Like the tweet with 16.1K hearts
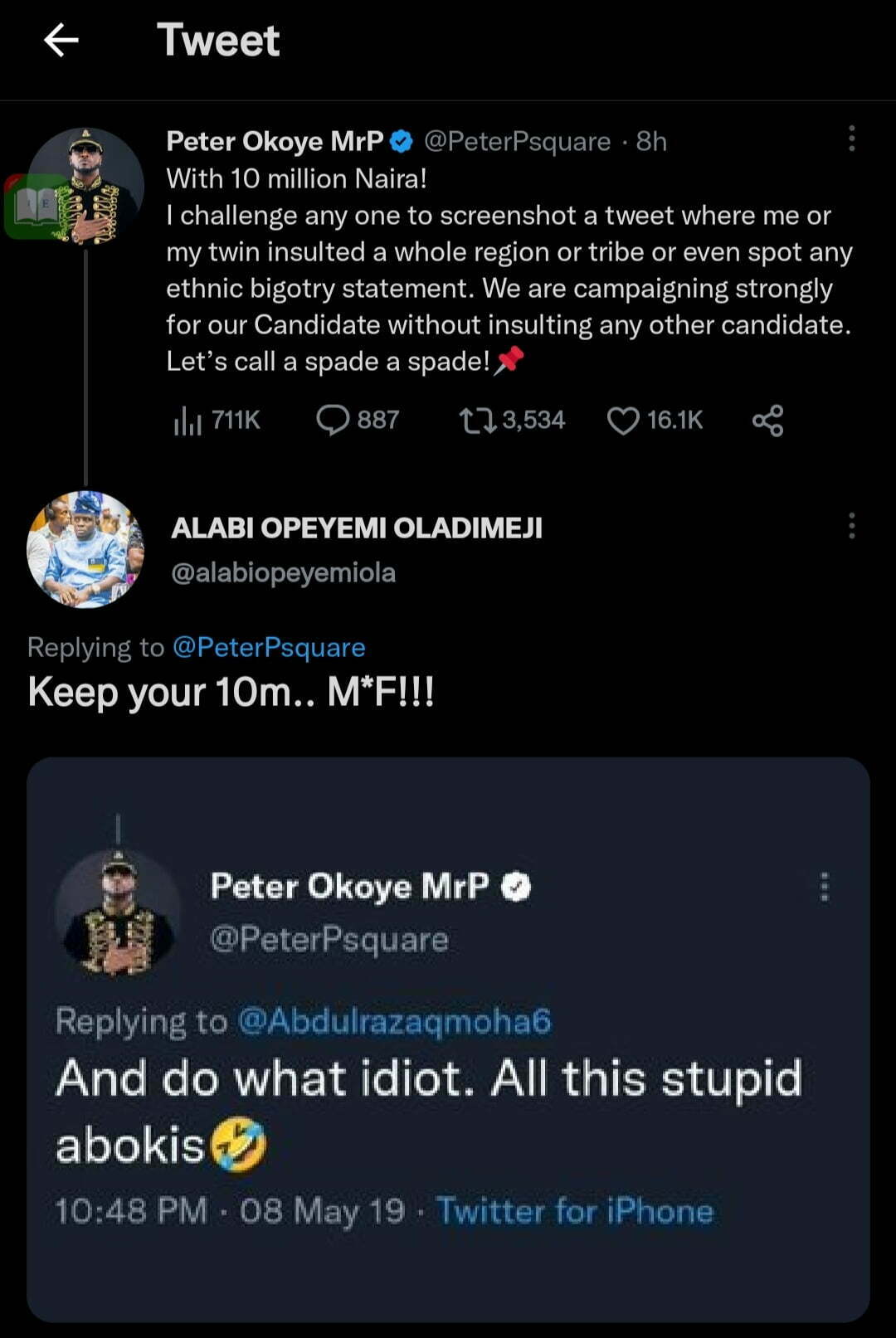896x1338 pixels. click(623, 421)
